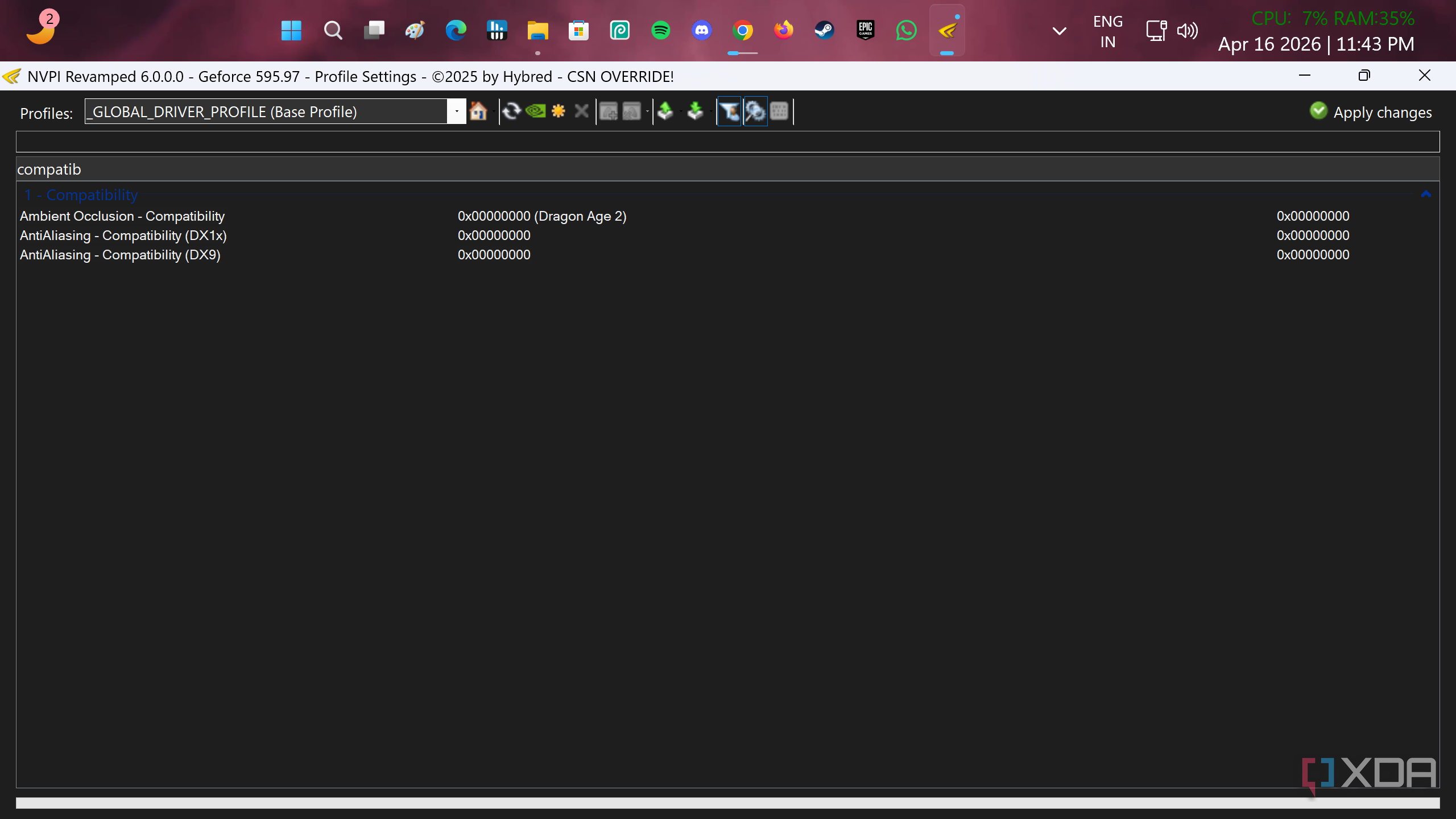Click the export profiles up-arrow icon
This screenshot has width=1456, height=819.
665,111
